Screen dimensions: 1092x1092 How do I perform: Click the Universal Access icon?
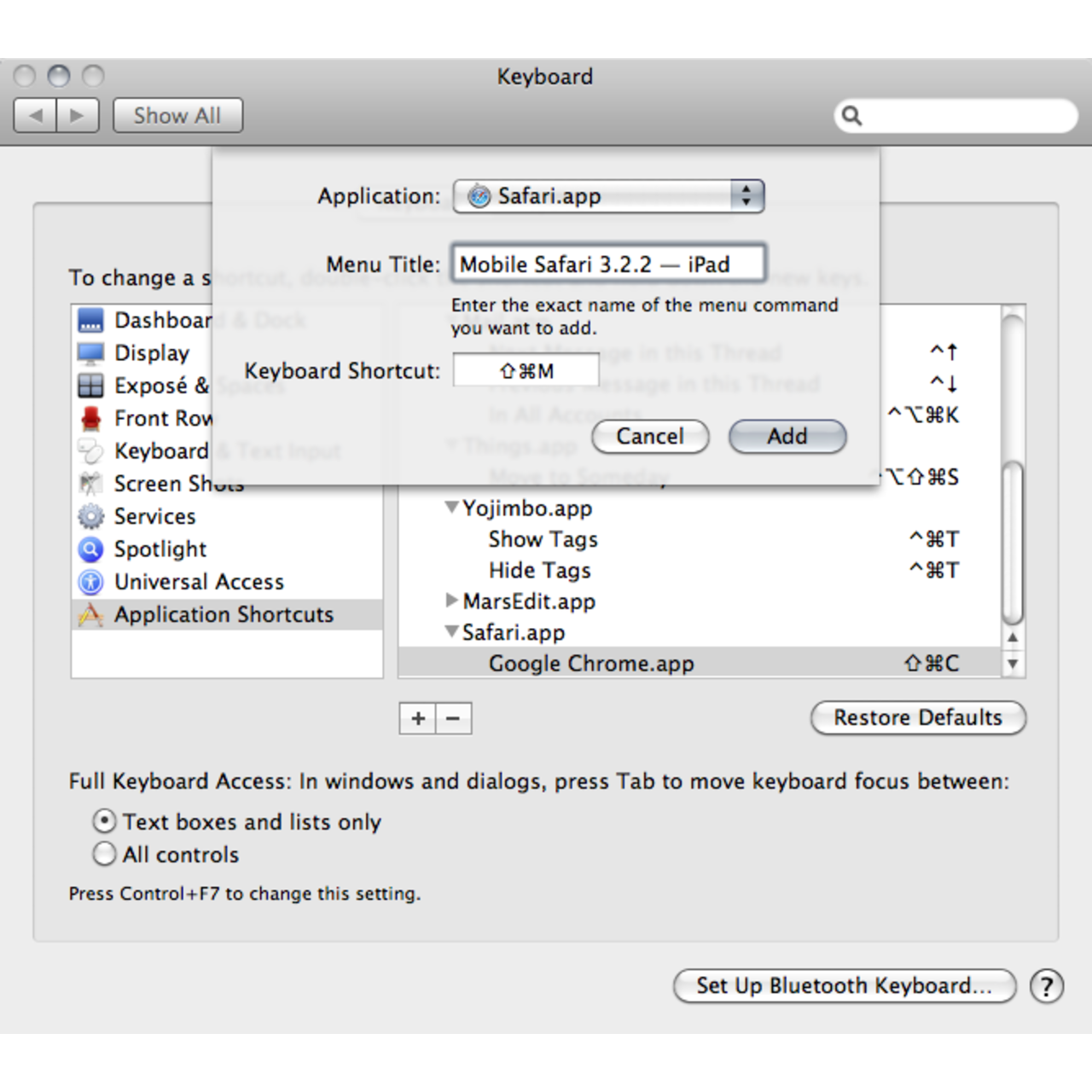point(90,582)
